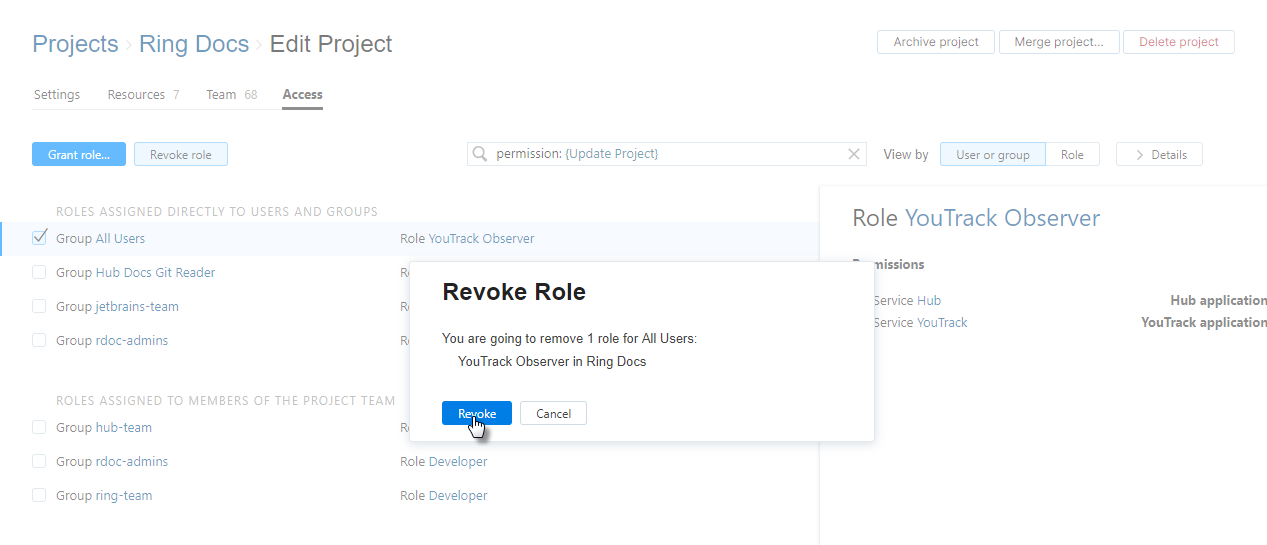Select the hub-team group checkbox
This screenshot has height=545, width=1267.
pos(39,427)
